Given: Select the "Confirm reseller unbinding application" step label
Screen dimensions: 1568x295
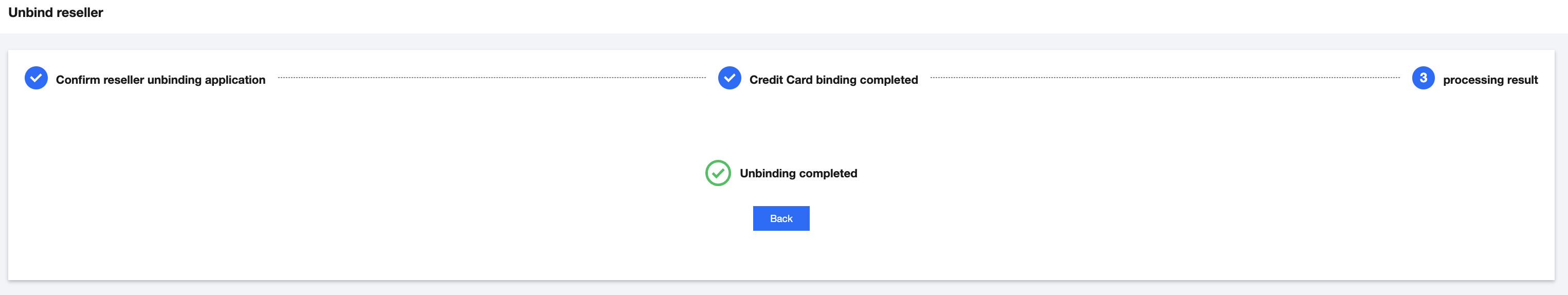Looking at the screenshot, I should pyautogui.click(x=161, y=80).
